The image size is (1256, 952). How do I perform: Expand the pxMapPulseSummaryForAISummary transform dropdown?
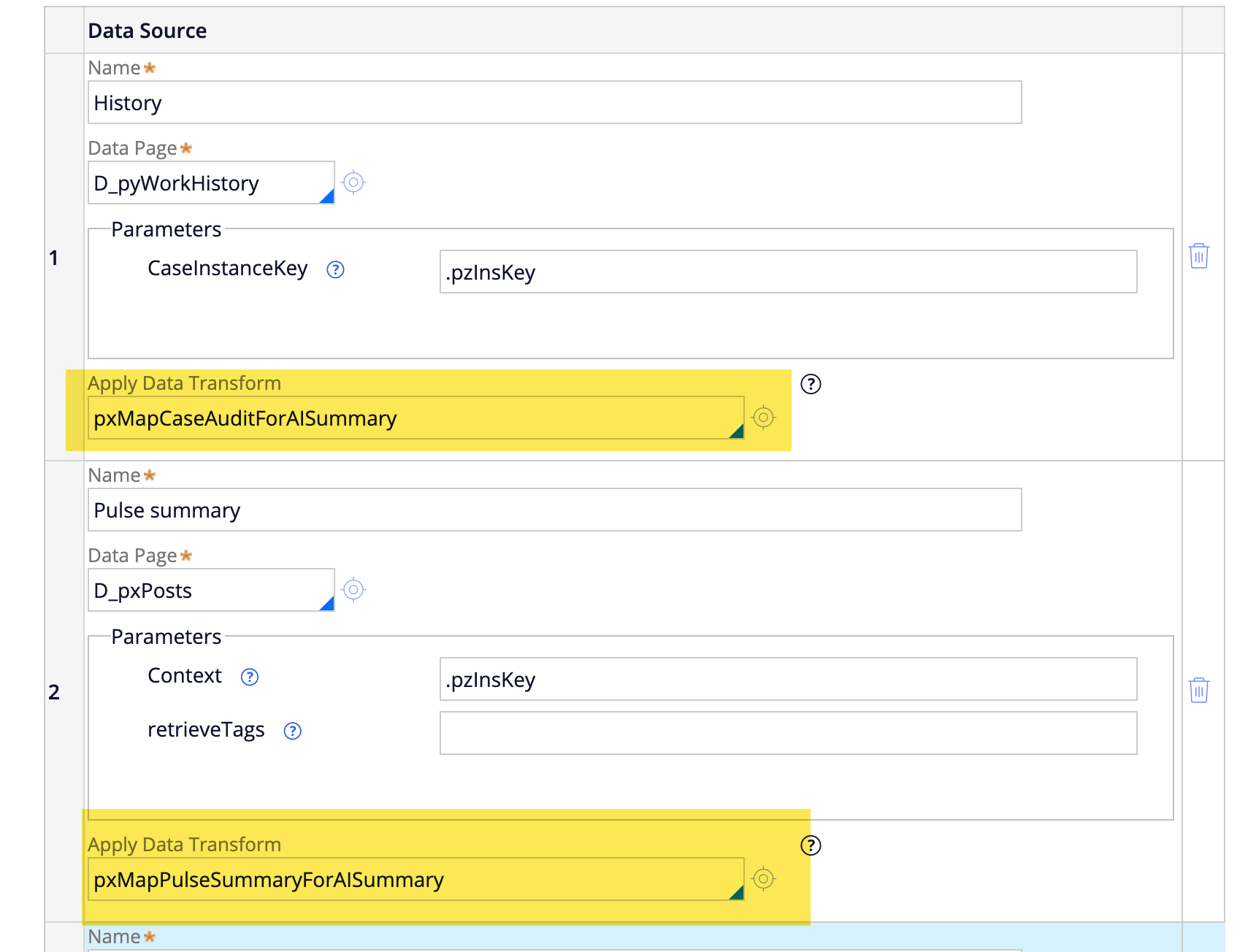tap(736, 892)
